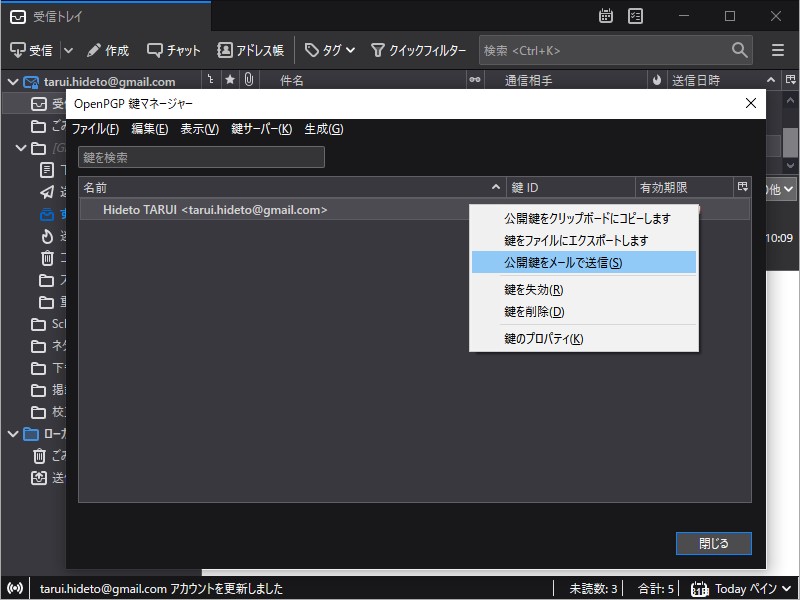
Task: Open the calendar tab icon
Action: click(606, 16)
